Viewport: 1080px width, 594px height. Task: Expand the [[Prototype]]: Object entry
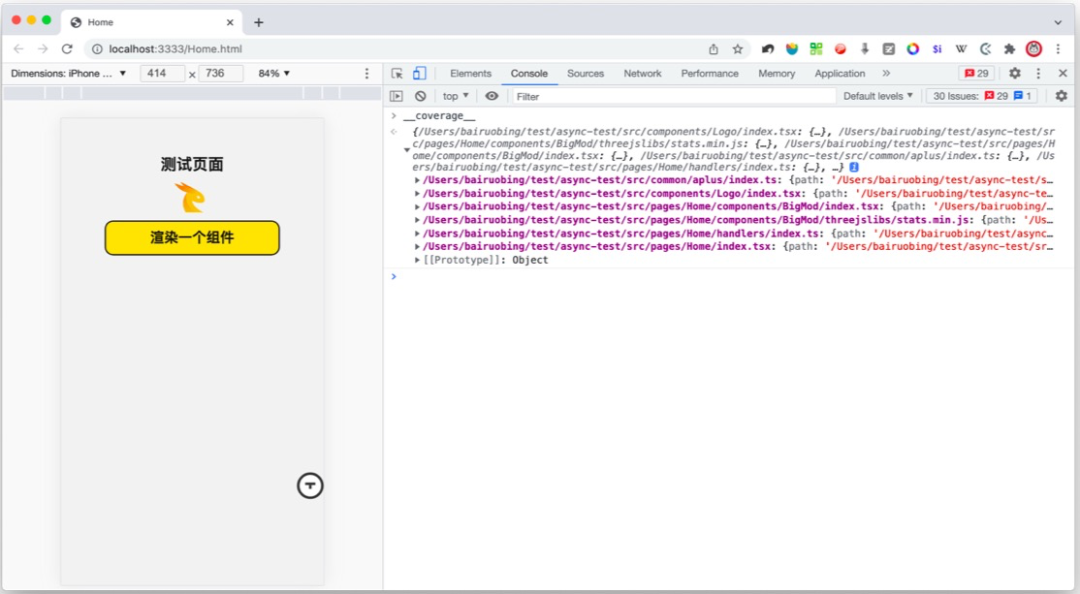pyautogui.click(x=417, y=260)
